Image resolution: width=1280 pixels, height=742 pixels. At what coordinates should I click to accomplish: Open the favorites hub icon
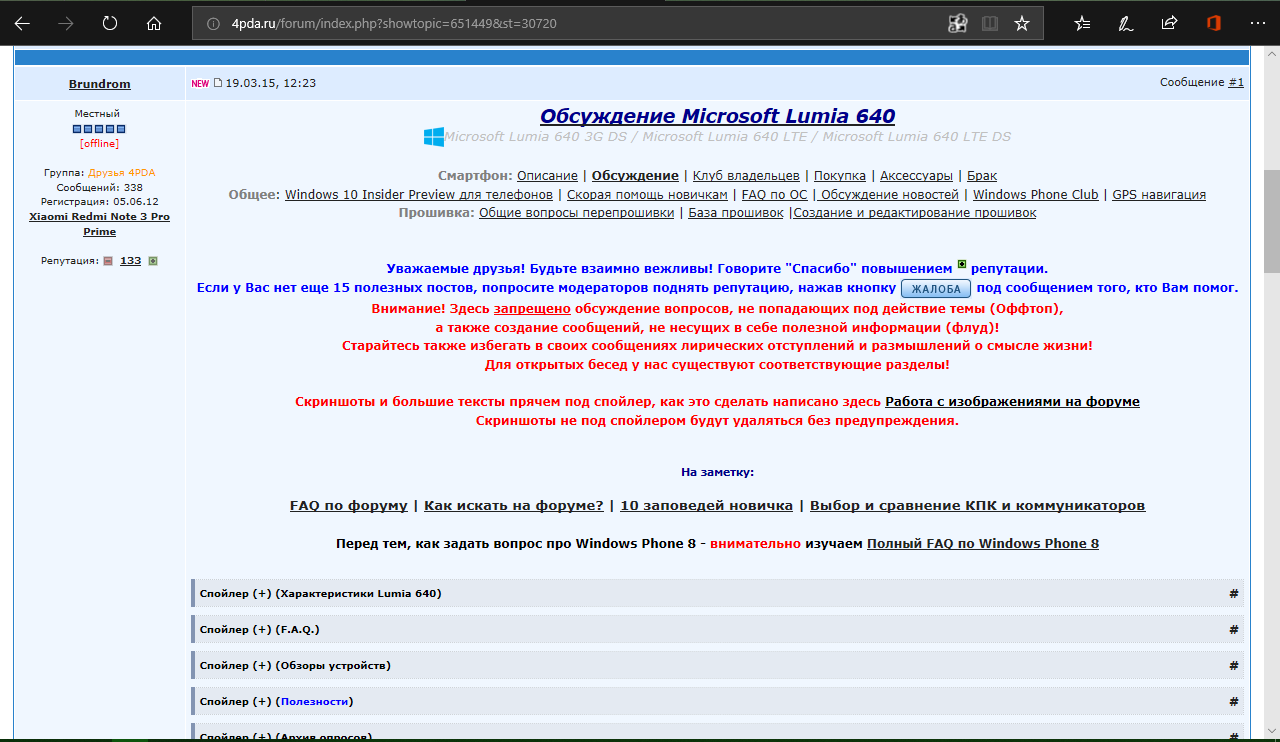pyautogui.click(x=1082, y=23)
